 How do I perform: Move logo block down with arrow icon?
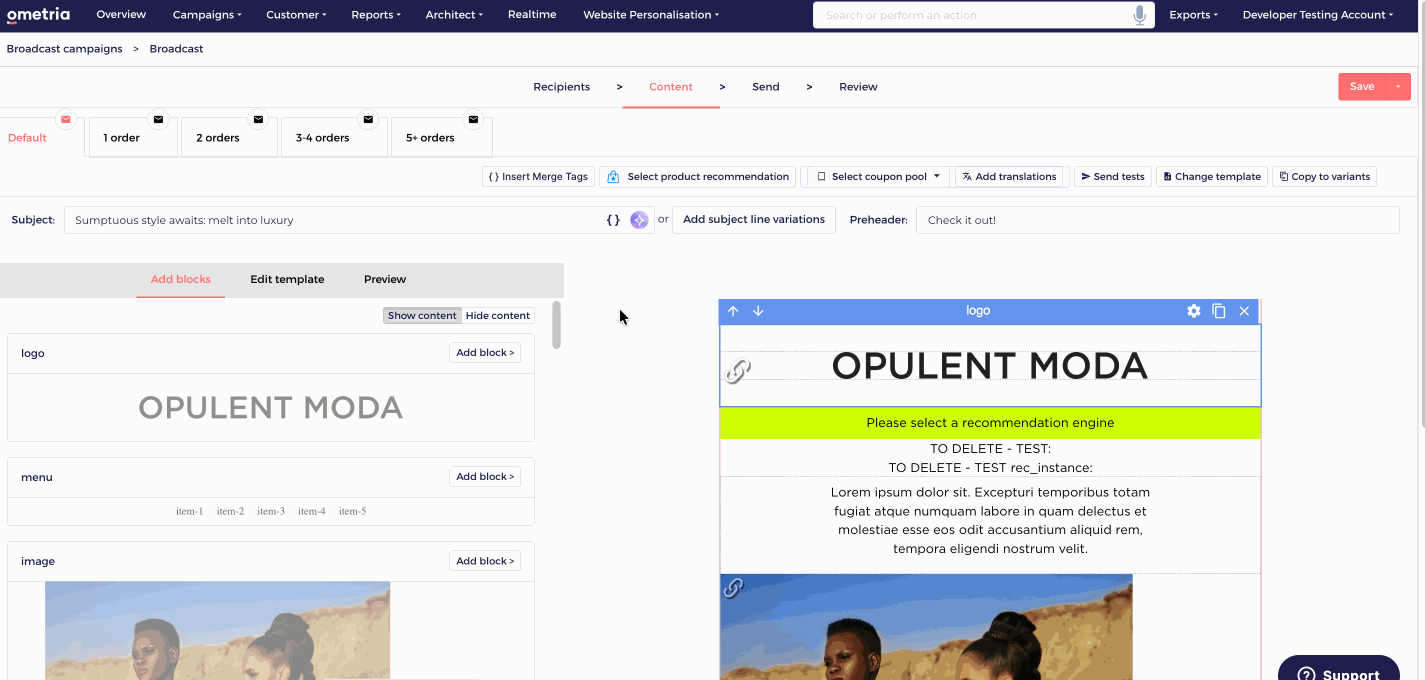(758, 311)
